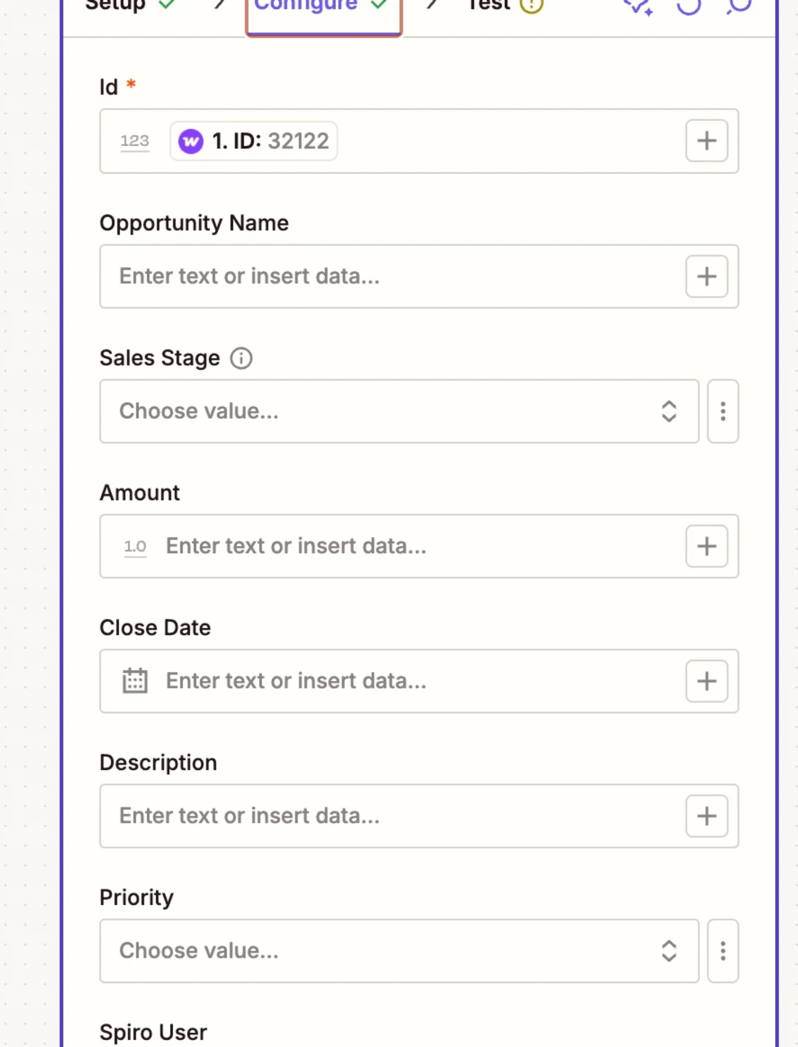This screenshot has height=1047, width=798.
Task: Click plus button beside Close Date
Action: (x=706, y=681)
